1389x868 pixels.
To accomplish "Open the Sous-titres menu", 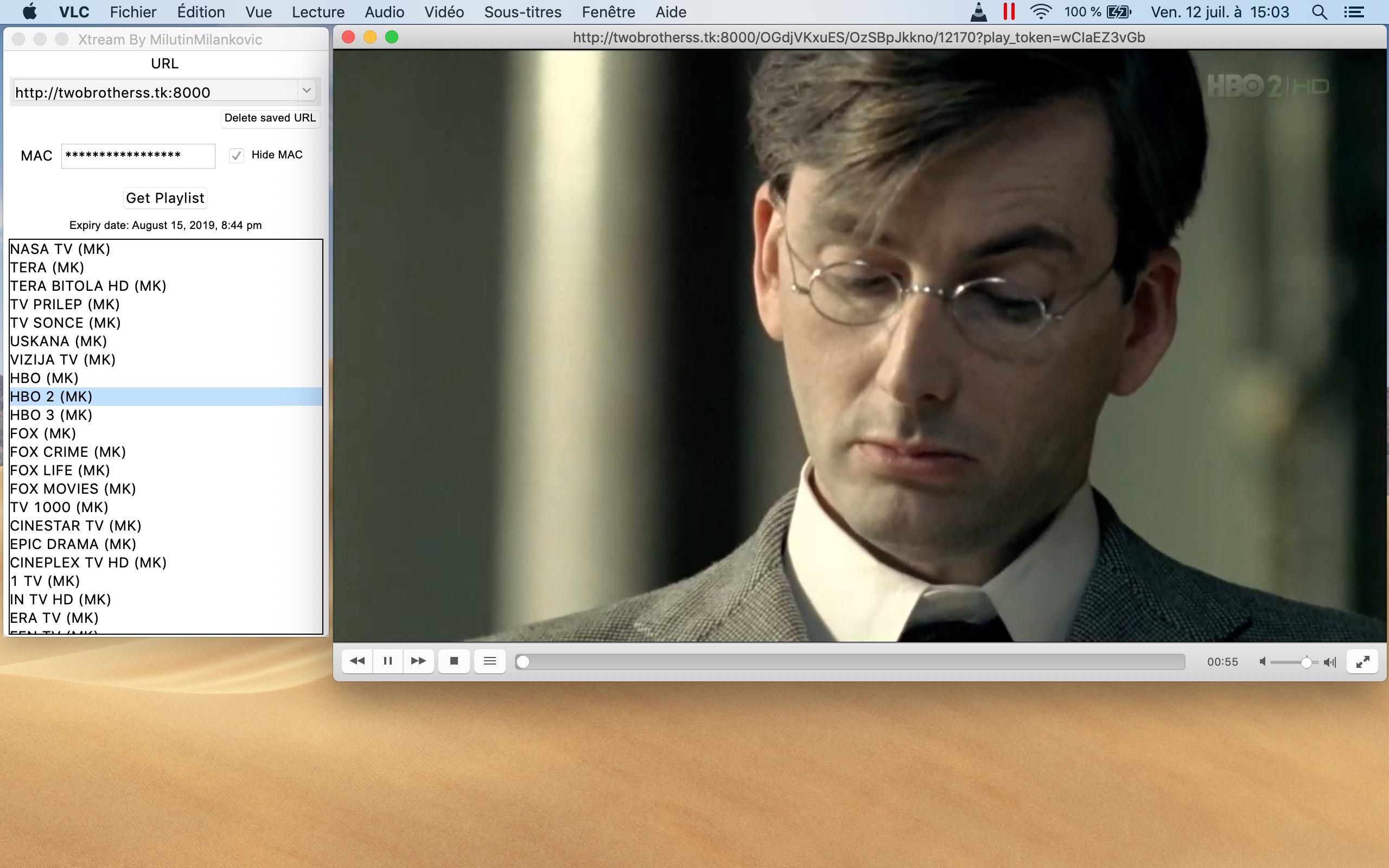I will coord(523,12).
